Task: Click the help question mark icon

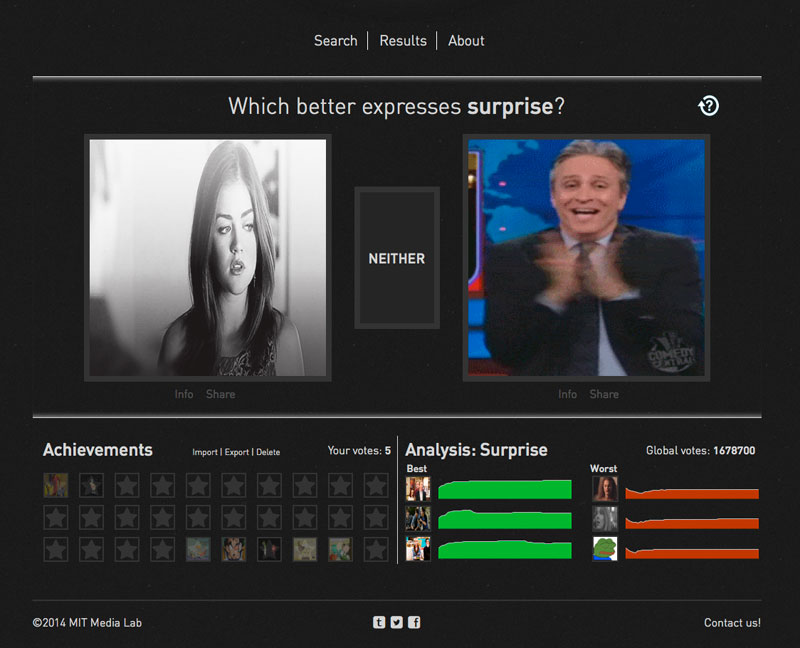Action: point(708,106)
